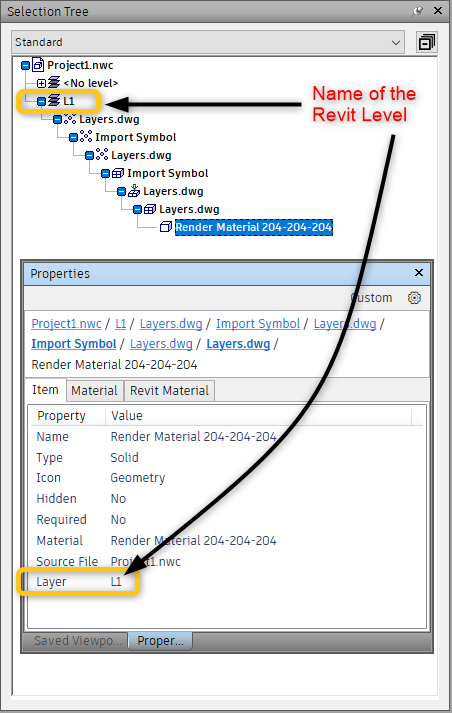Open the Standard view dropdown
The height and width of the screenshot is (713, 452).
pyautogui.click(x=208, y=42)
